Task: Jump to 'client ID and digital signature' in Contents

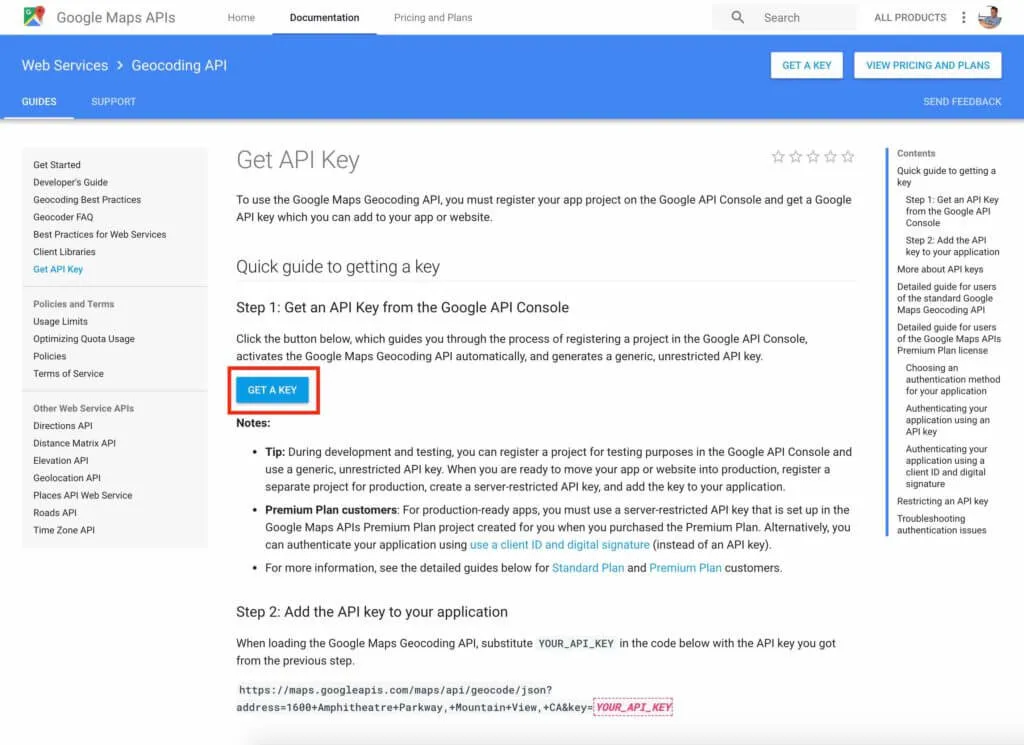Action: pyautogui.click(x=946, y=466)
